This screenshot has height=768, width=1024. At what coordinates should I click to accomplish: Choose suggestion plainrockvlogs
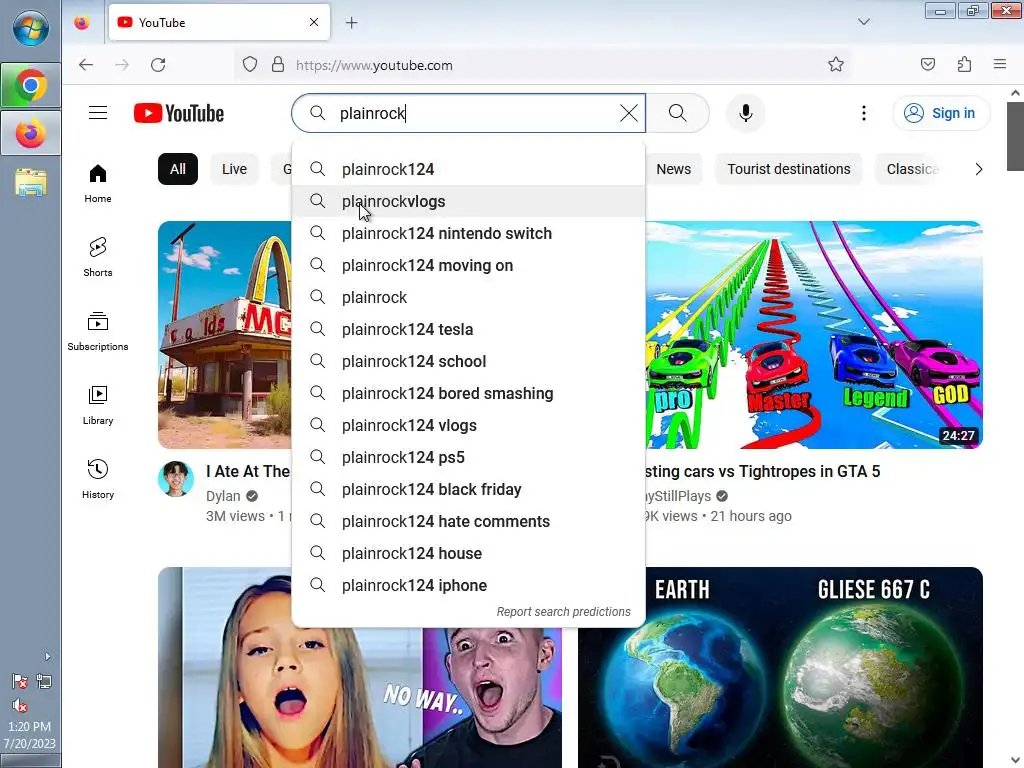(x=468, y=201)
